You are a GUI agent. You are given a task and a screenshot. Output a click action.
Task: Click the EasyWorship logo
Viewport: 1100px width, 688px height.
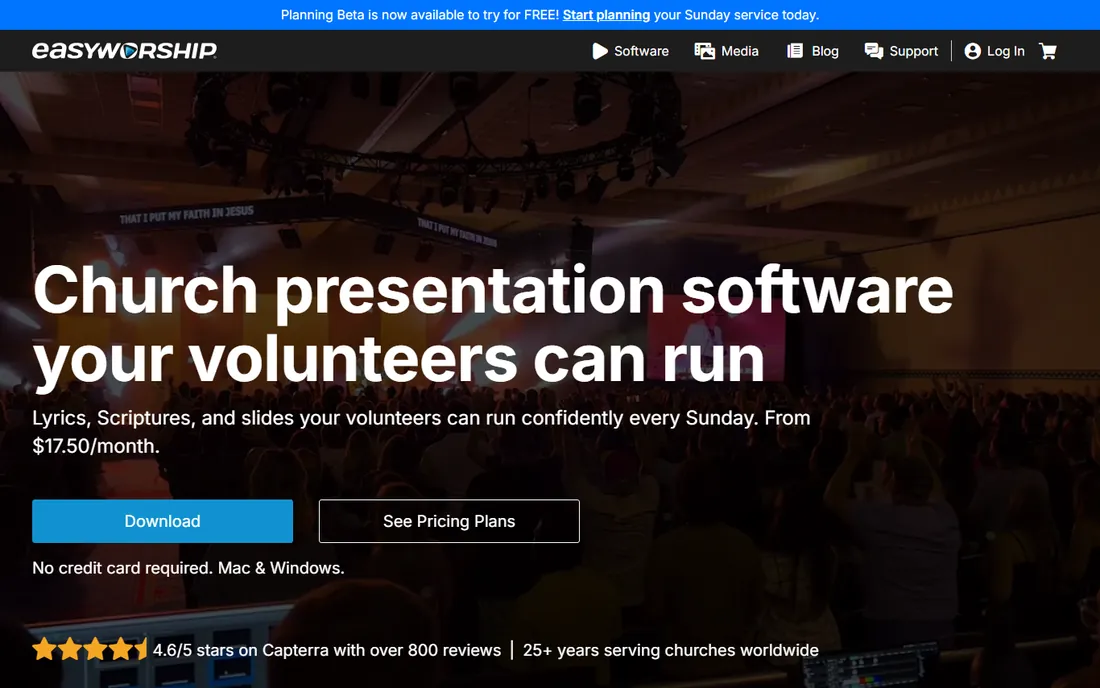[124, 50]
